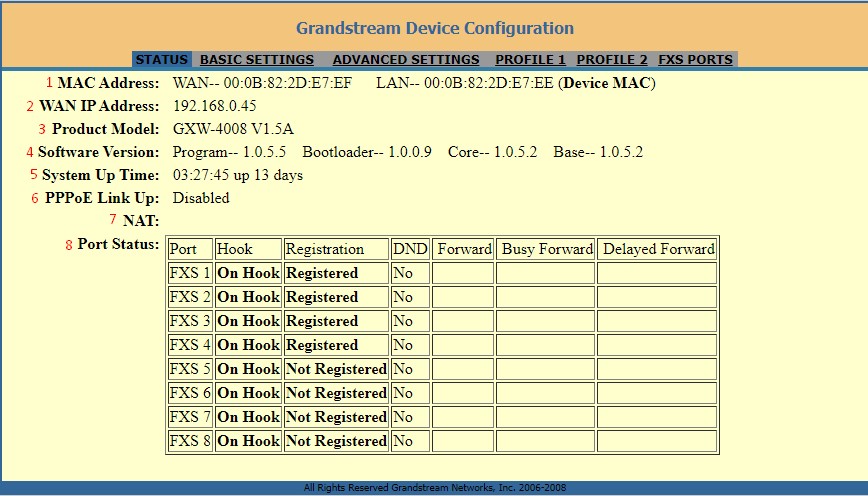Click the Registration column header
This screenshot has width=868, height=496.
[336, 249]
